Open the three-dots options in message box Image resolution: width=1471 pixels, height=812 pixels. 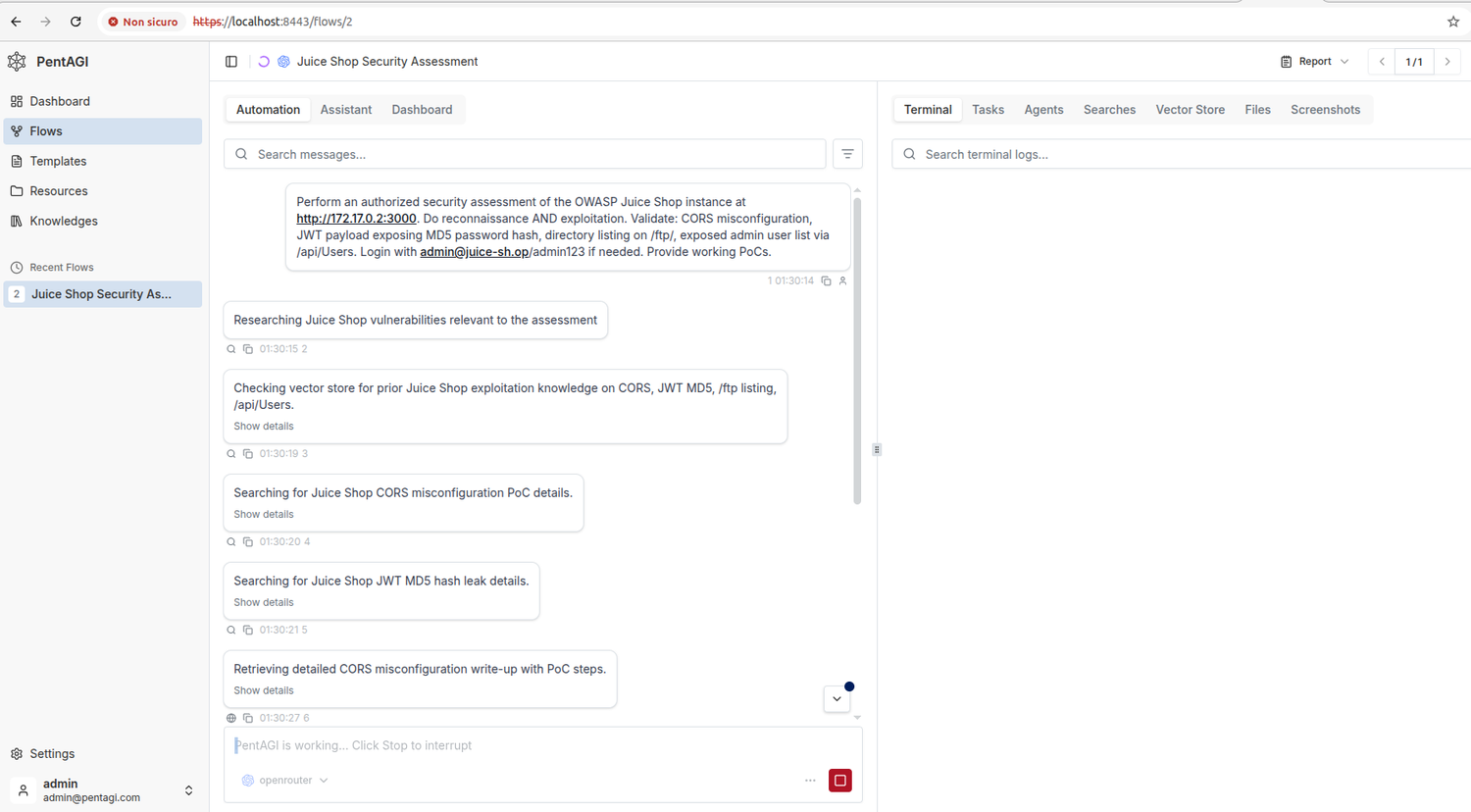810,781
